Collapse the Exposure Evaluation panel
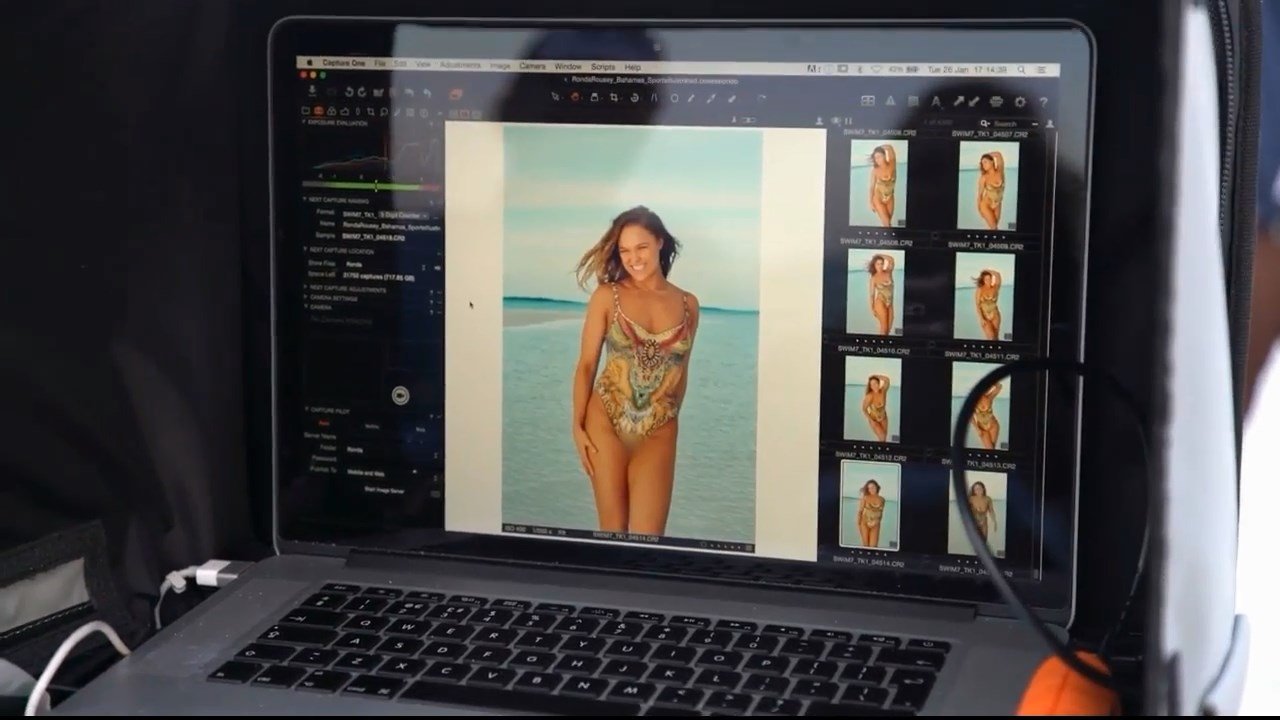 click(x=305, y=123)
